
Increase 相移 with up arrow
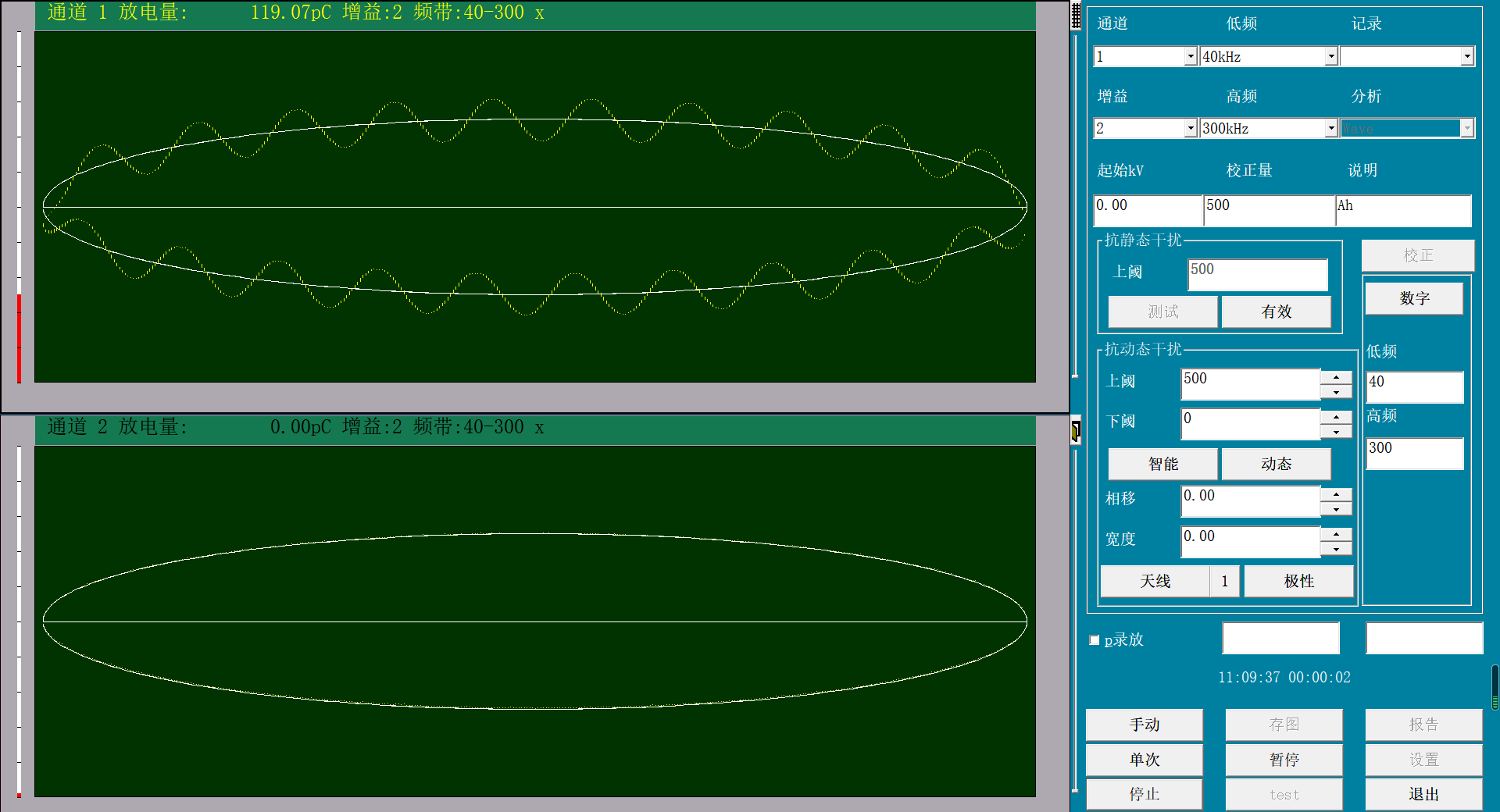coord(1336,494)
